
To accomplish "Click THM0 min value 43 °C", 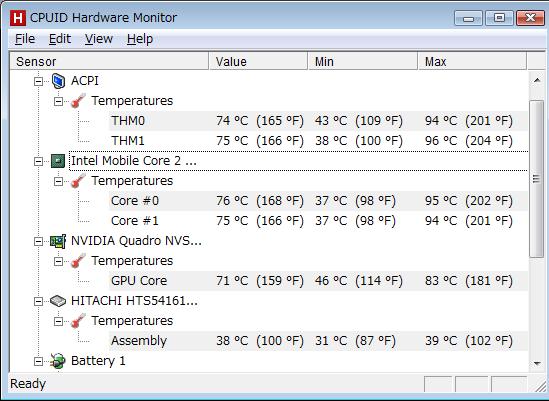I will [x=359, y=121].
